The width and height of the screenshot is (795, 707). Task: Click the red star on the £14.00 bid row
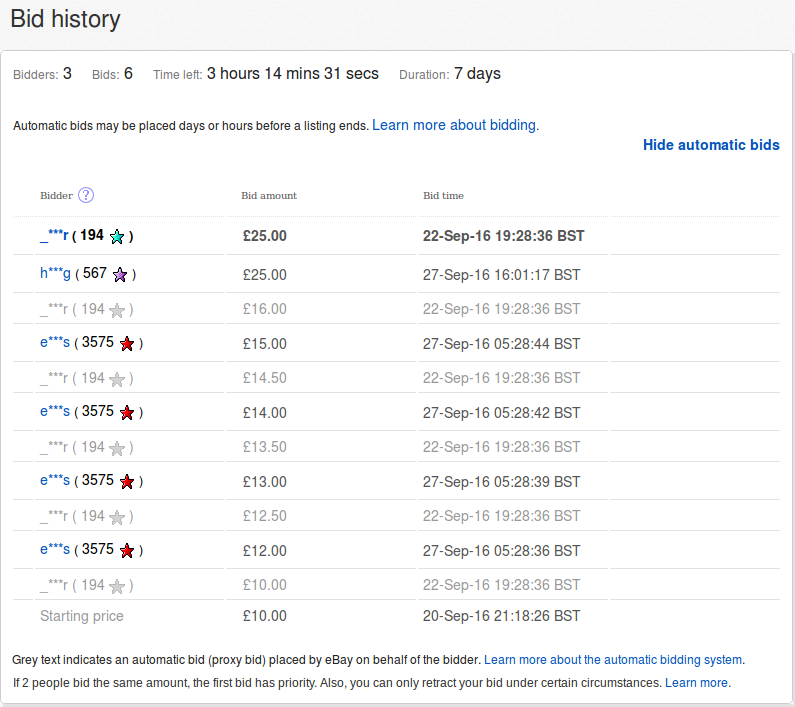[127, 413]
